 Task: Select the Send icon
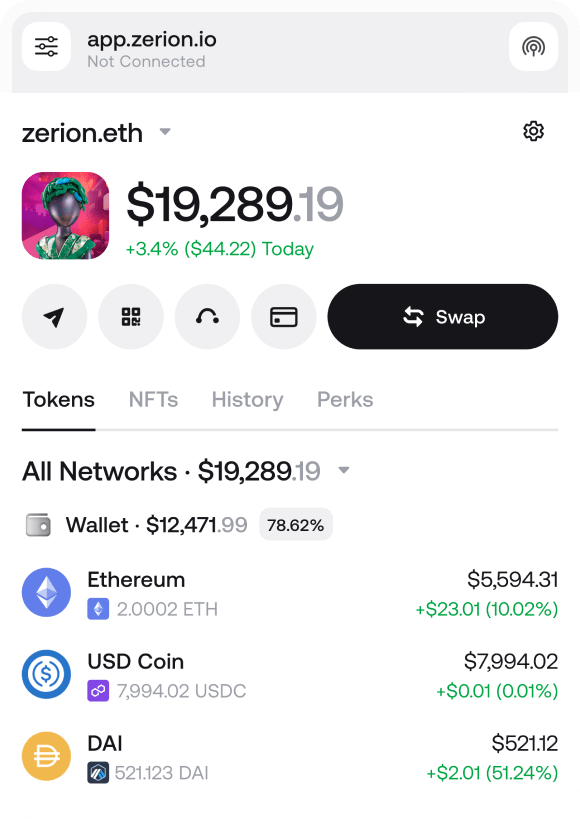[x=55, y=316]
